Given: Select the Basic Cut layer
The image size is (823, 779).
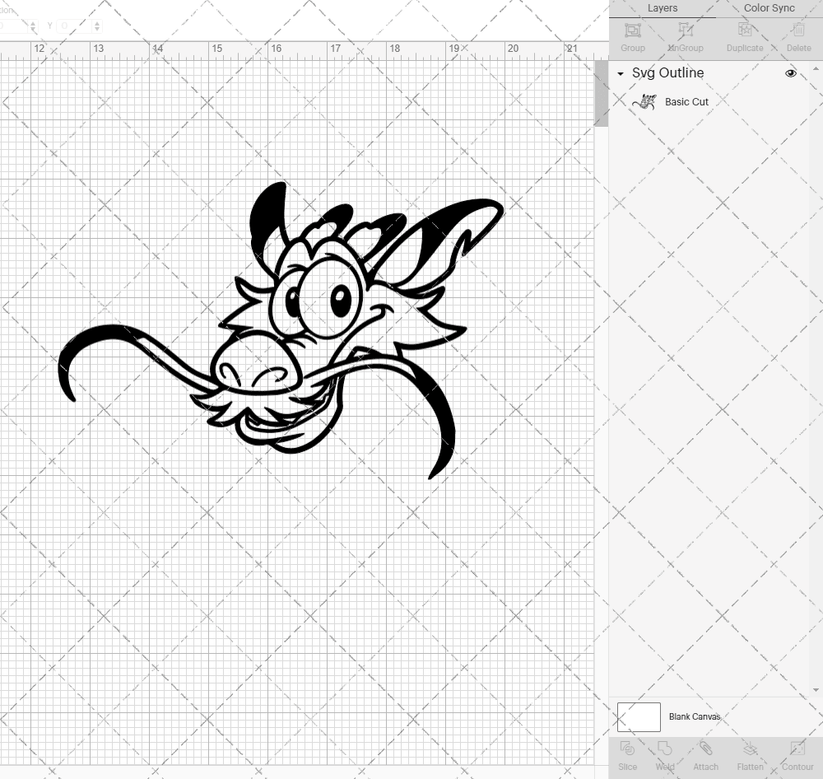Looking at the screenshot, I should click(x=687, y=101).
